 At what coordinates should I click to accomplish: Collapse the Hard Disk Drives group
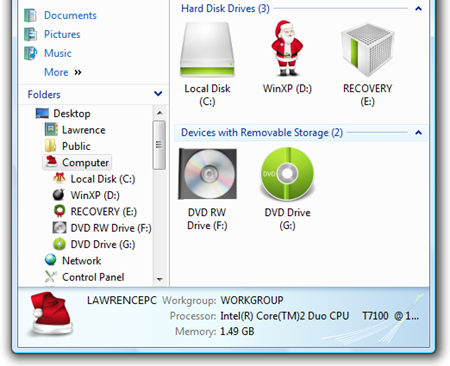click(x=418, y=9)
